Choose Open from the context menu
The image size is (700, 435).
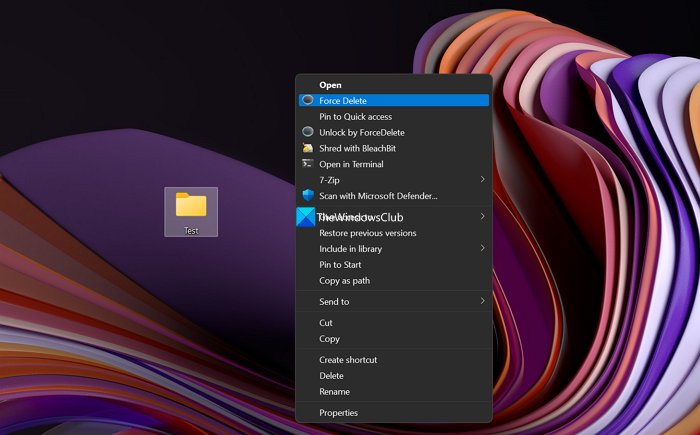pyautogui.click(x=394, y=85)
